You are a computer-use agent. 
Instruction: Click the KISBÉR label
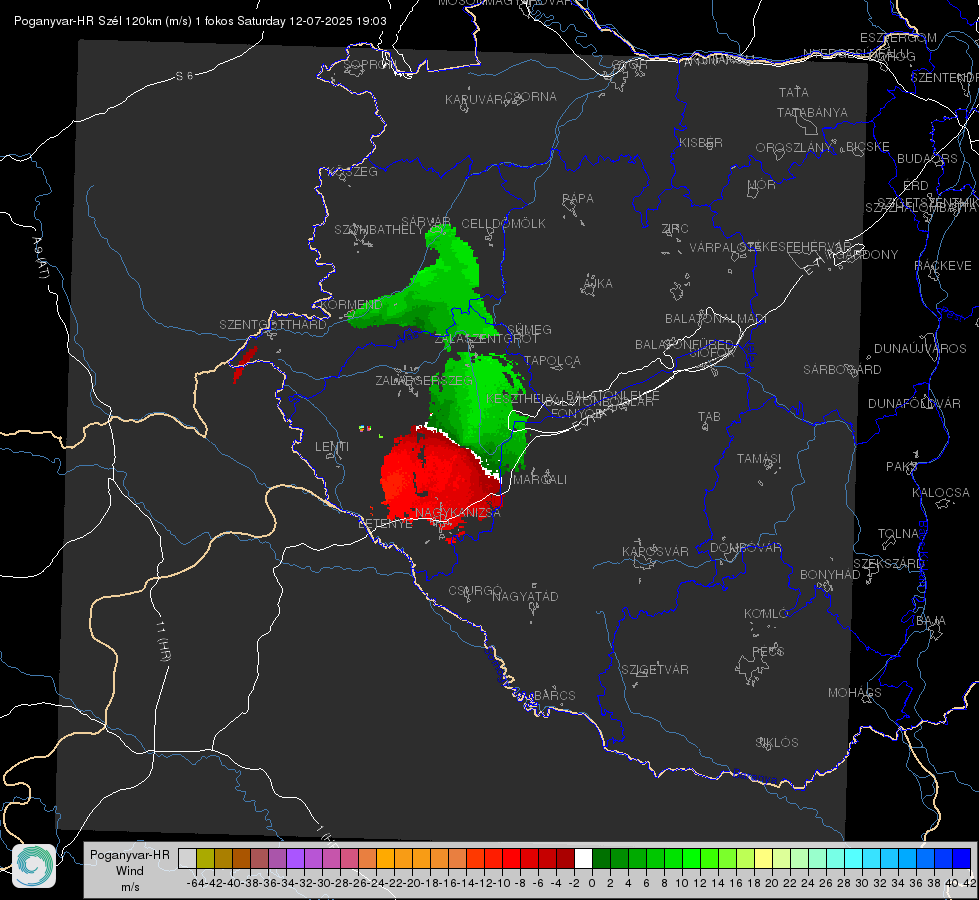701,142
